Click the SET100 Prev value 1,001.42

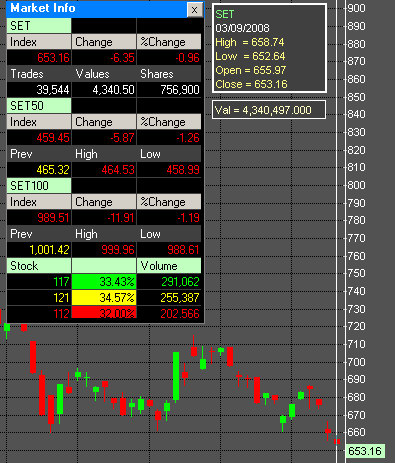49,250
